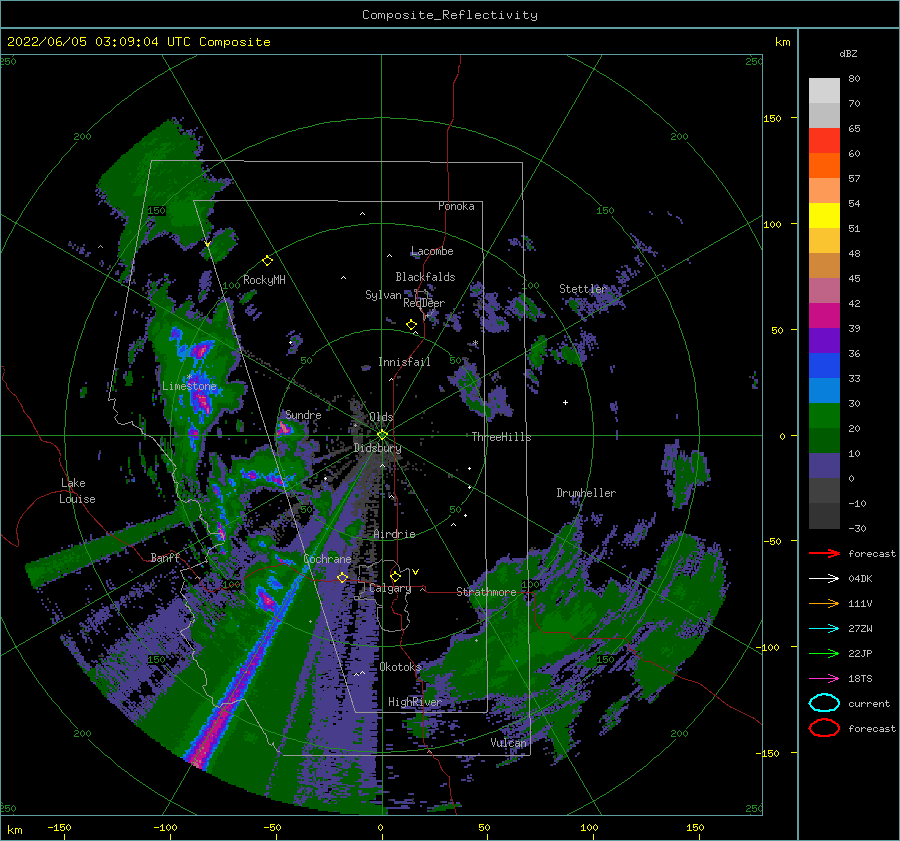Click the Okotoks label
The width and height of the screenshot is (900, 841).
(x=400, y=667)
